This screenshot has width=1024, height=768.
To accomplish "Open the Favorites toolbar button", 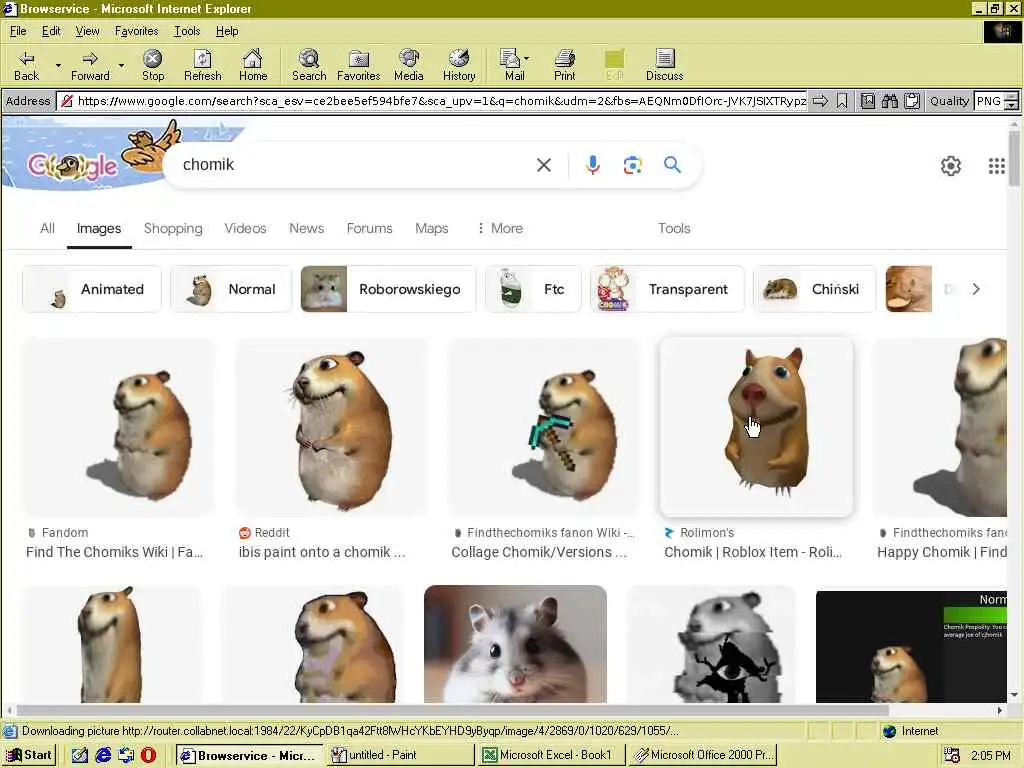I will pos(359,65).
